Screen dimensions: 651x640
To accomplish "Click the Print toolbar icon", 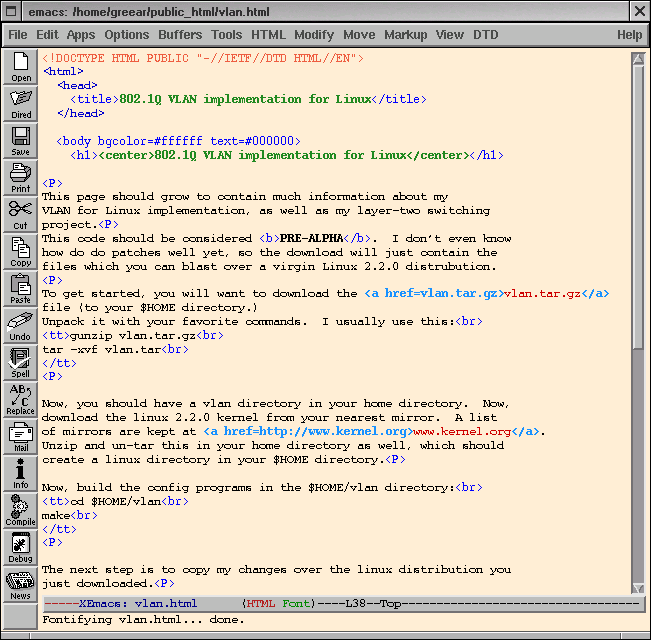I will [x=21, y=178].
